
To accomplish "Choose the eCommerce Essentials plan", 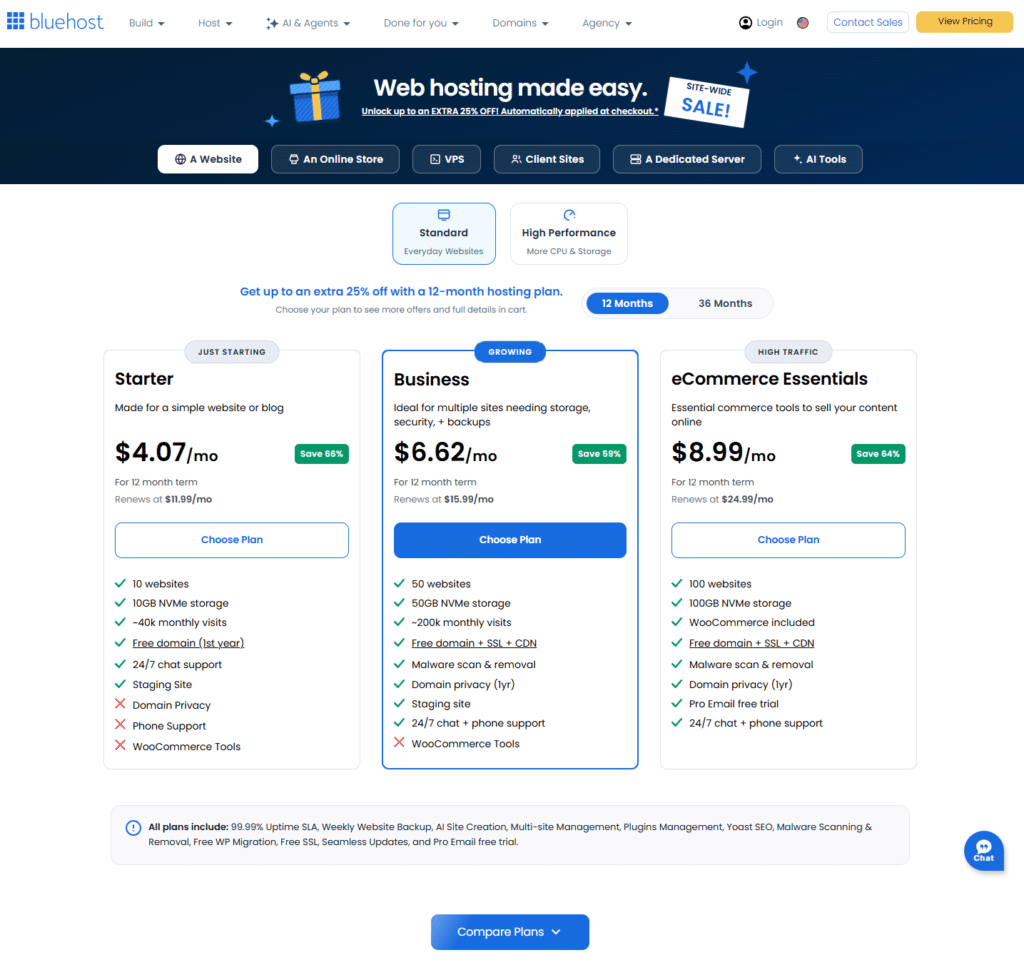I will click(788, 540).
